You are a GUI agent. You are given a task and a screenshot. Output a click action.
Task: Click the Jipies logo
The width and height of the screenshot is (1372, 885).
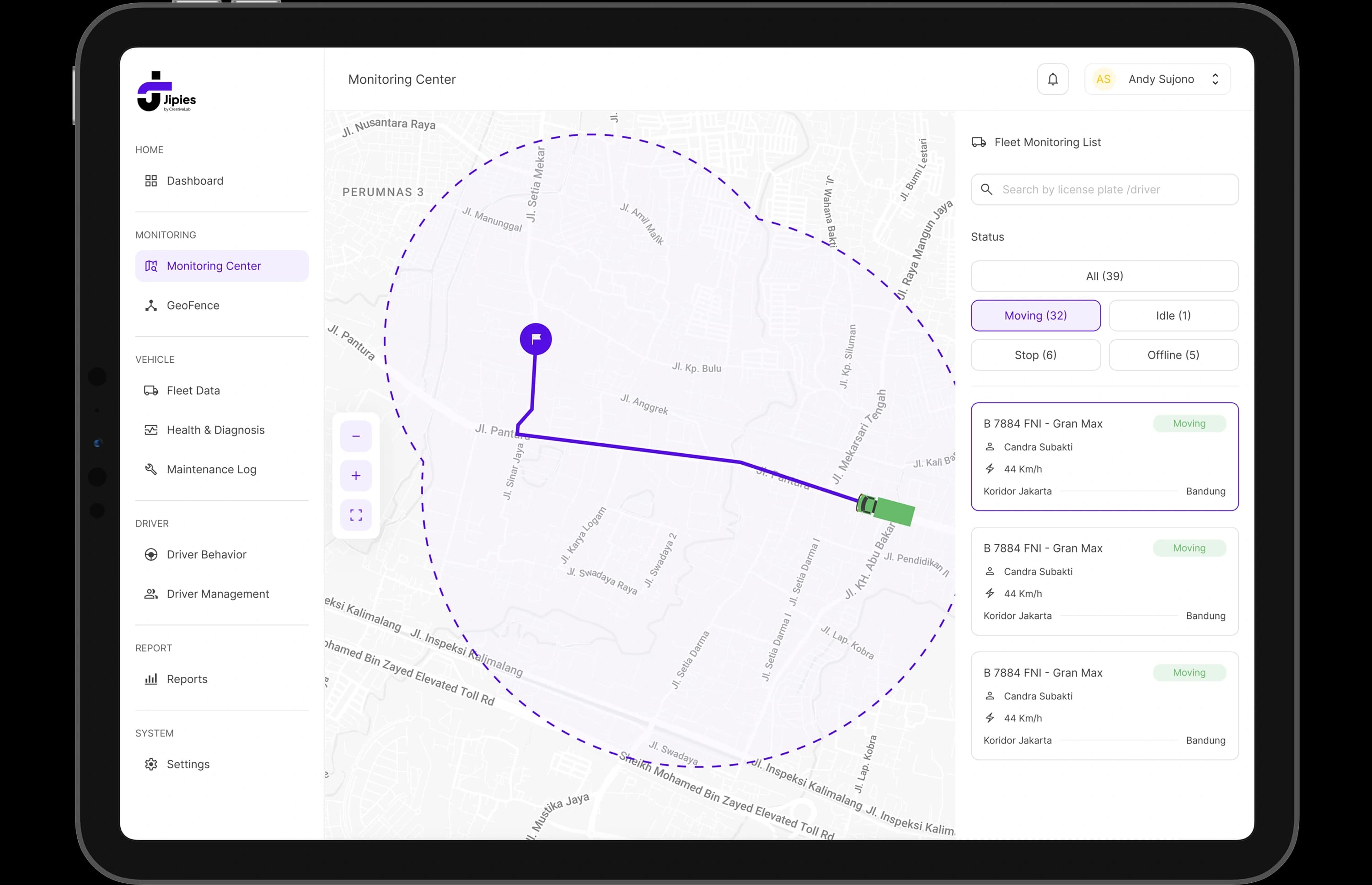(166, 91)
